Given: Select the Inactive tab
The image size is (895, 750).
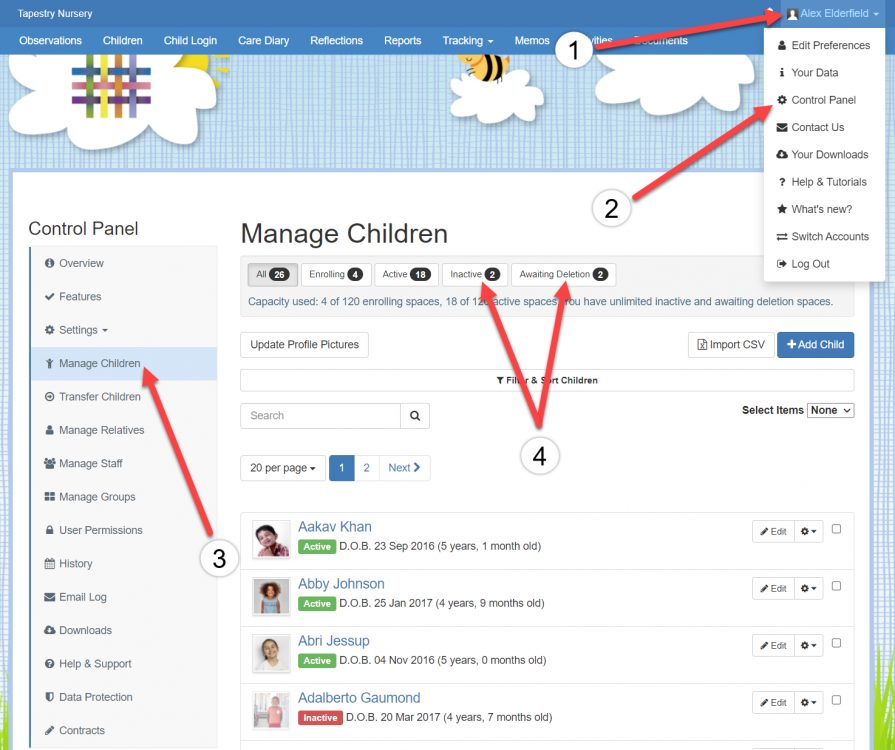Looking at the screenshot, I should coord(475,275).
